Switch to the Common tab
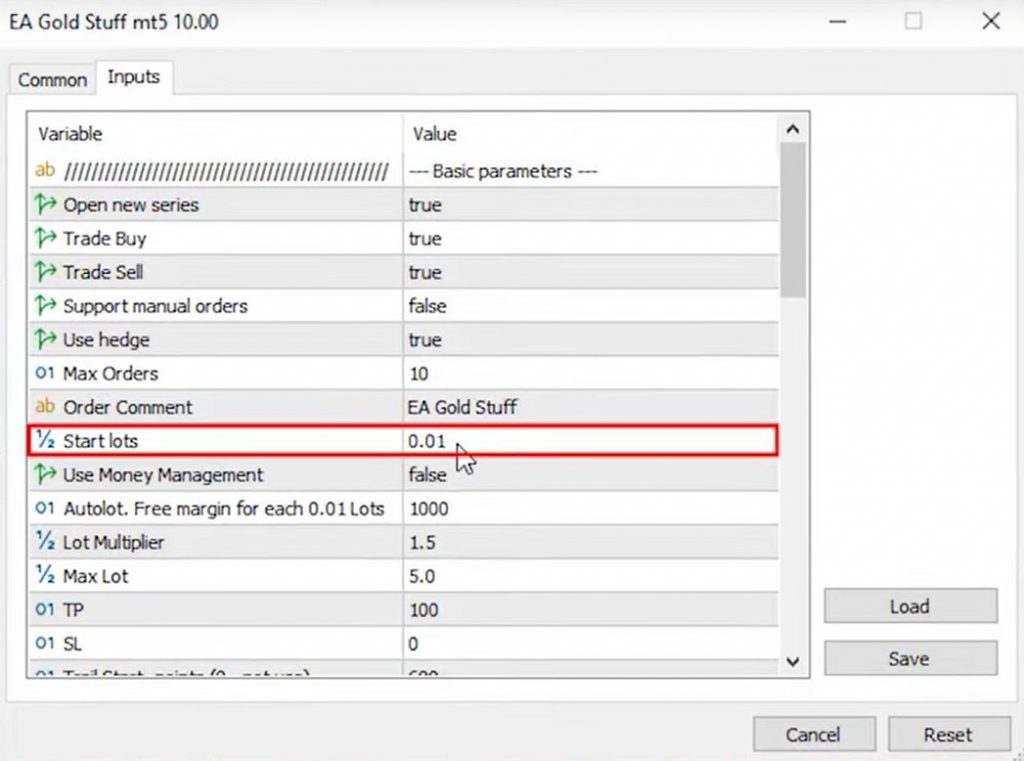The height and width of the screenshot is (761, 1024). 52,80
